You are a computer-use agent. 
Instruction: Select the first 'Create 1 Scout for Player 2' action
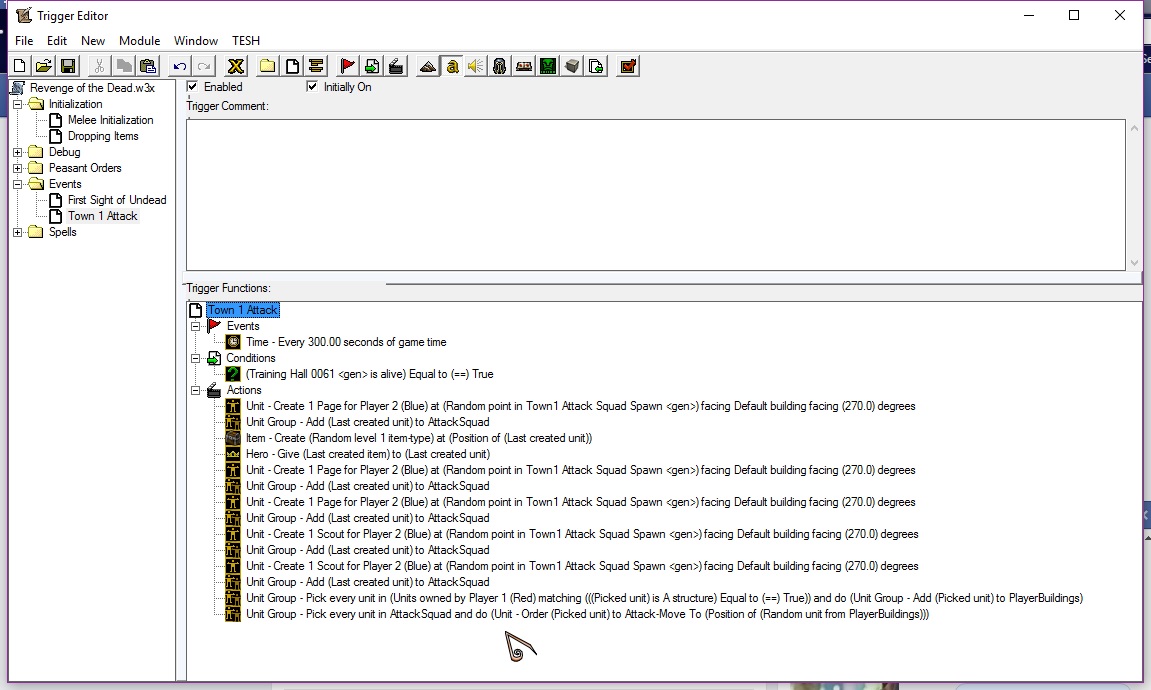click(582, 534)
